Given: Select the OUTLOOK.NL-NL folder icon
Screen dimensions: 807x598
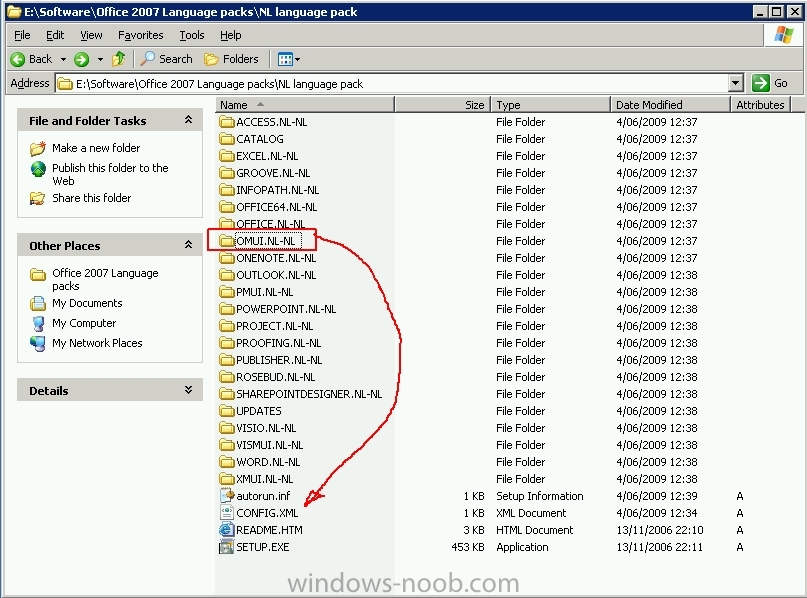Looking at the screenshot, I should click(x=226, y=275).
